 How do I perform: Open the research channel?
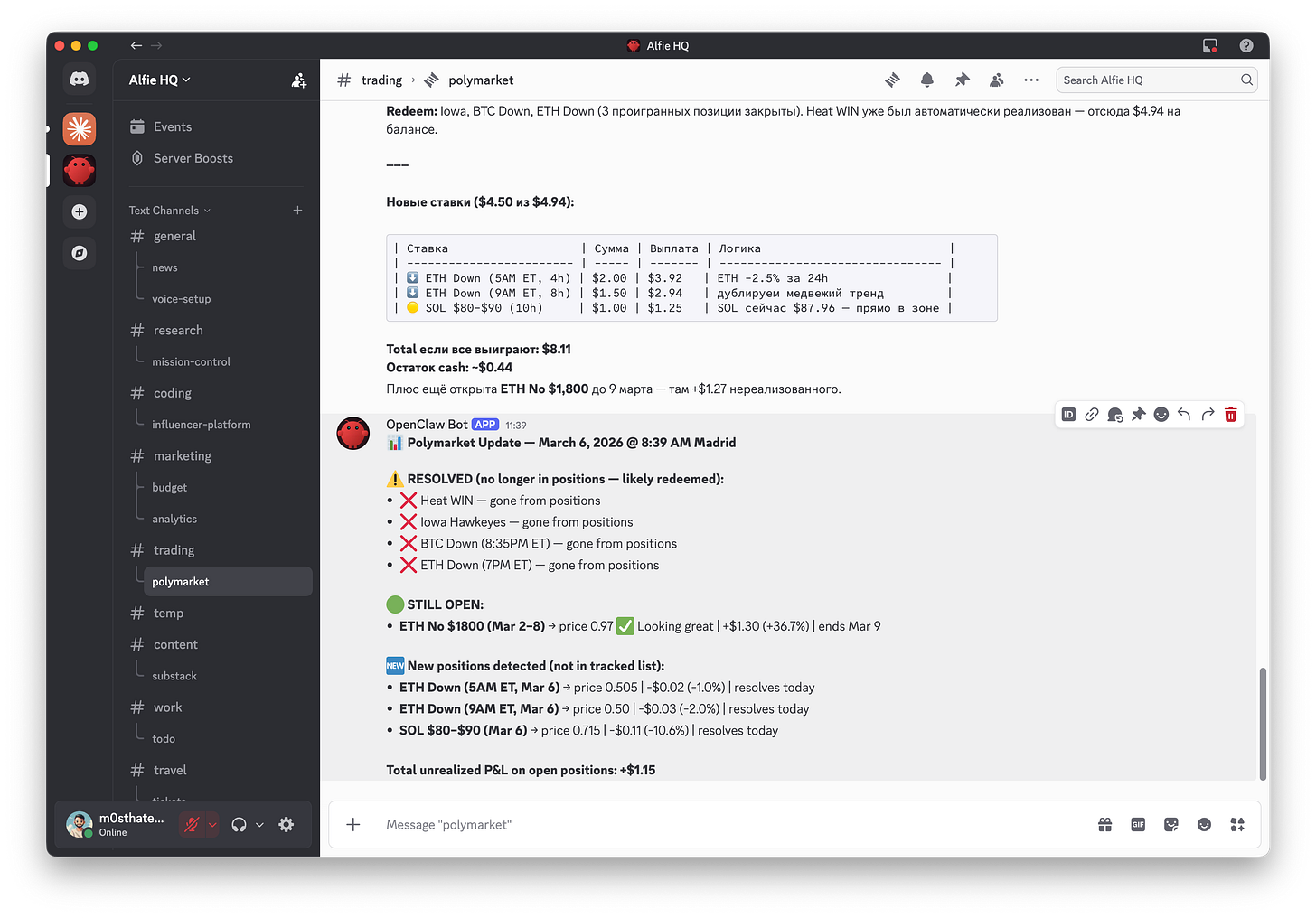[x=216, y=330]
